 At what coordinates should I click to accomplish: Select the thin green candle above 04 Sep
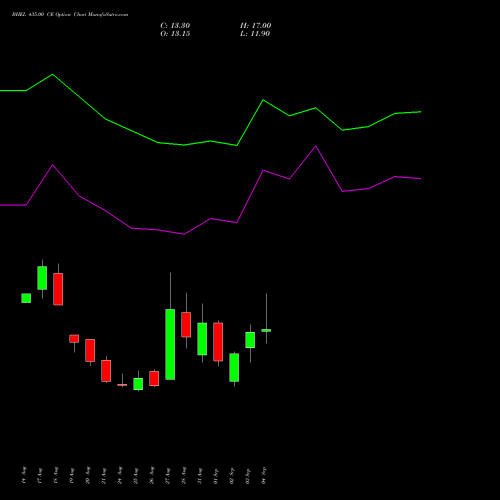tap(266, 330)
